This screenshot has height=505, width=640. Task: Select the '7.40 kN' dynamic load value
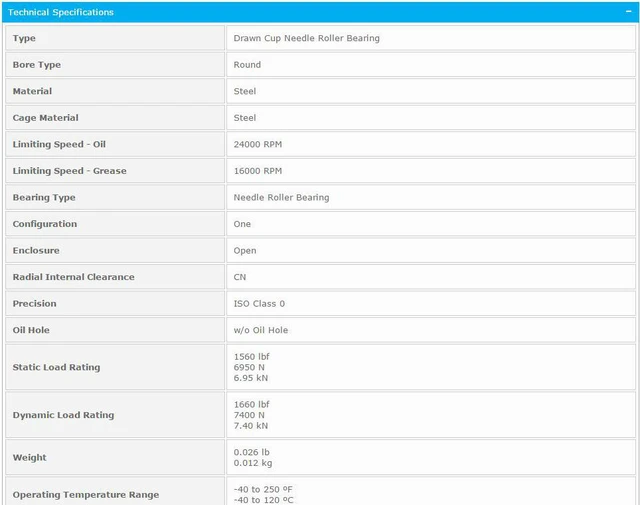click(x=251, y=425)
